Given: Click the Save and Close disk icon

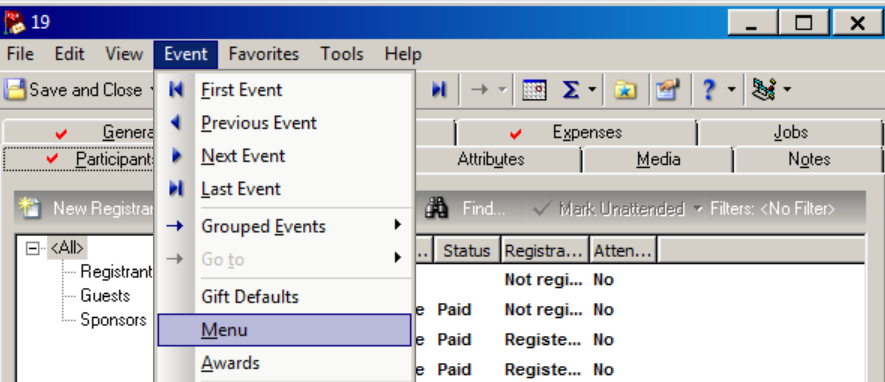Looking at the screenshot, I should (x=15, y=89).
